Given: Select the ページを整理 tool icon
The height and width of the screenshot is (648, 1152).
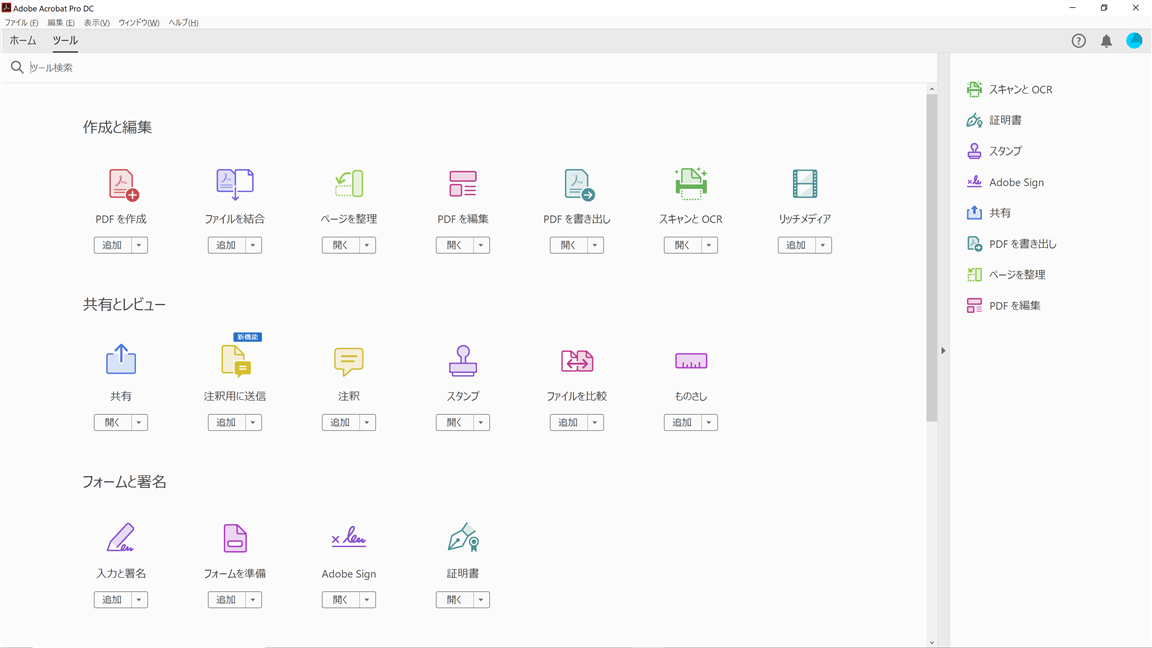Looking at the screenshot, I should pos(348,184).
